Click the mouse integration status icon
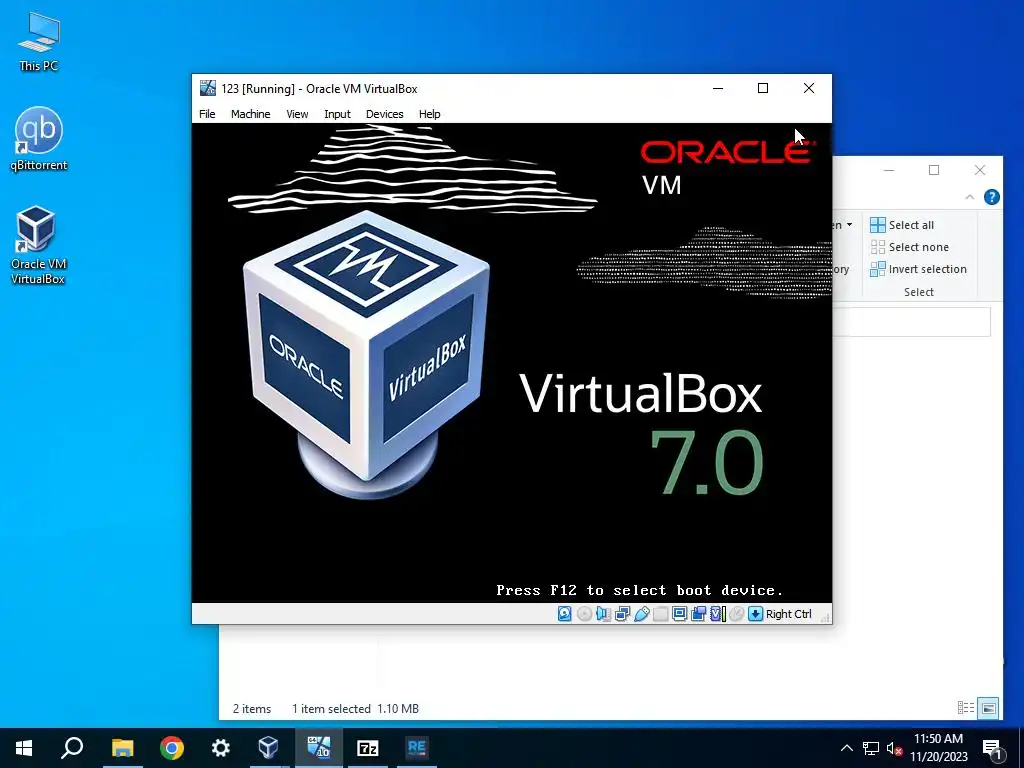Image resolution: width=1024 pixels, height=768 pixels. click(737, 614)
